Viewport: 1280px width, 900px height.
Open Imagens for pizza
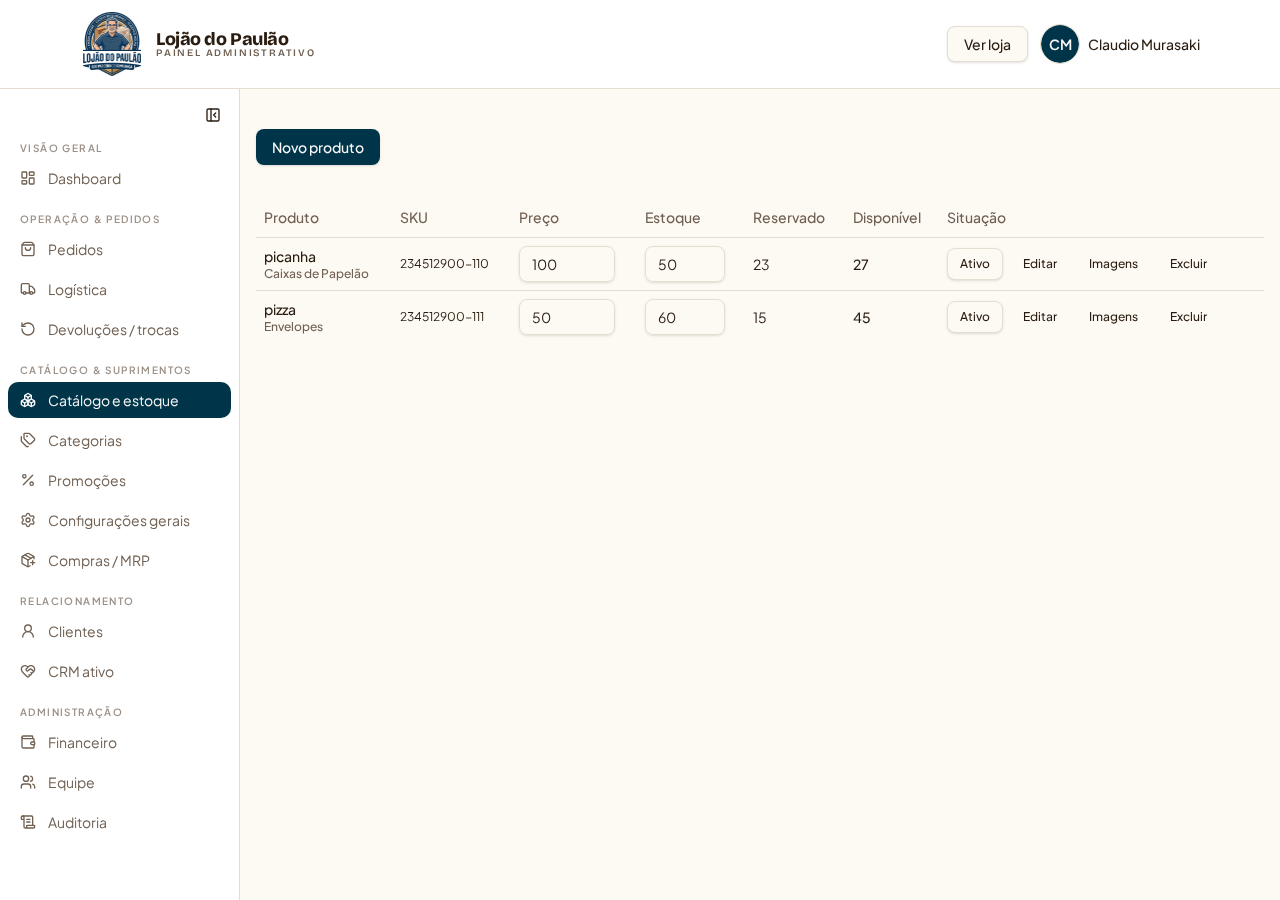[1113, 317]
